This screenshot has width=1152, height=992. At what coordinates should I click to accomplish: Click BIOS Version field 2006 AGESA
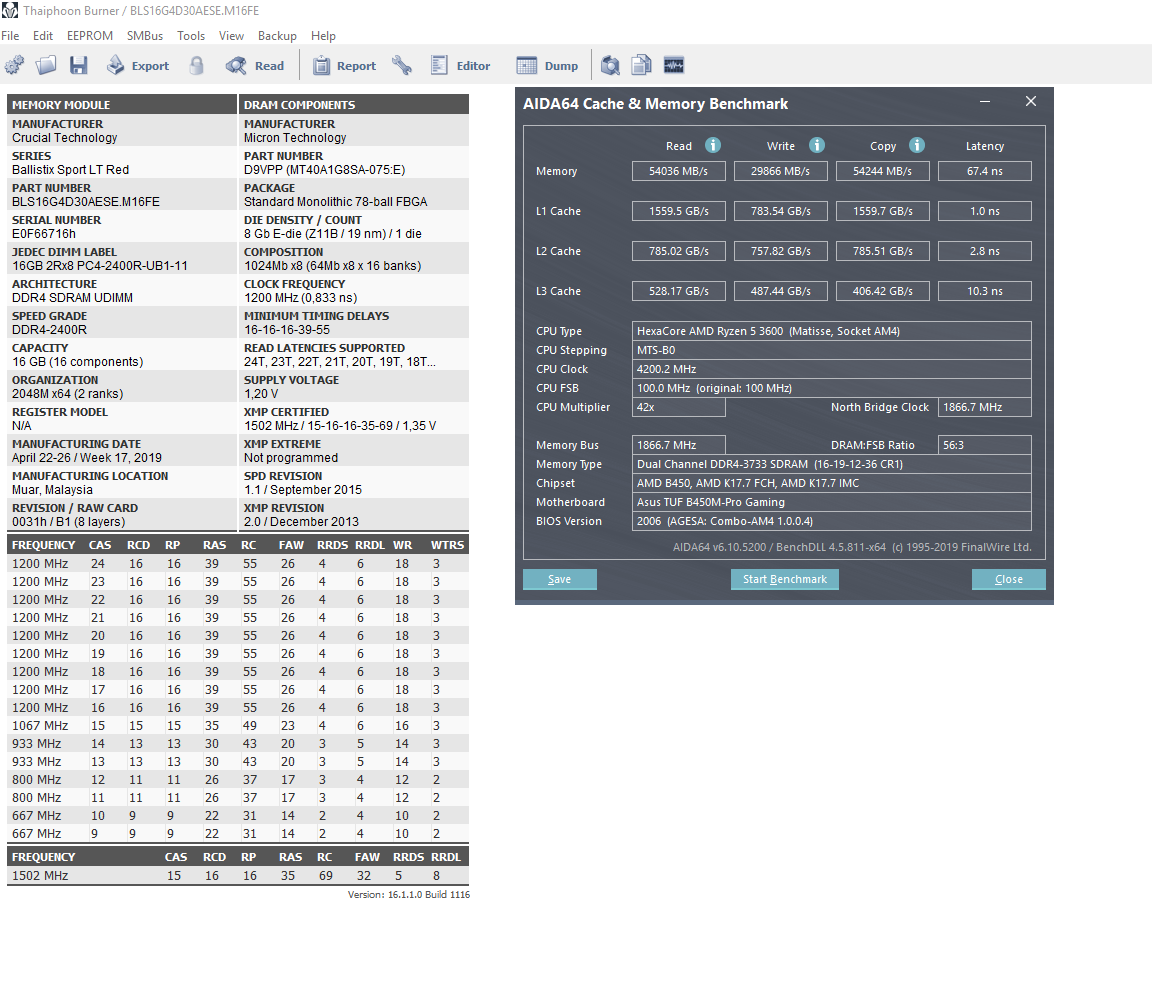[x=832, y=521]
